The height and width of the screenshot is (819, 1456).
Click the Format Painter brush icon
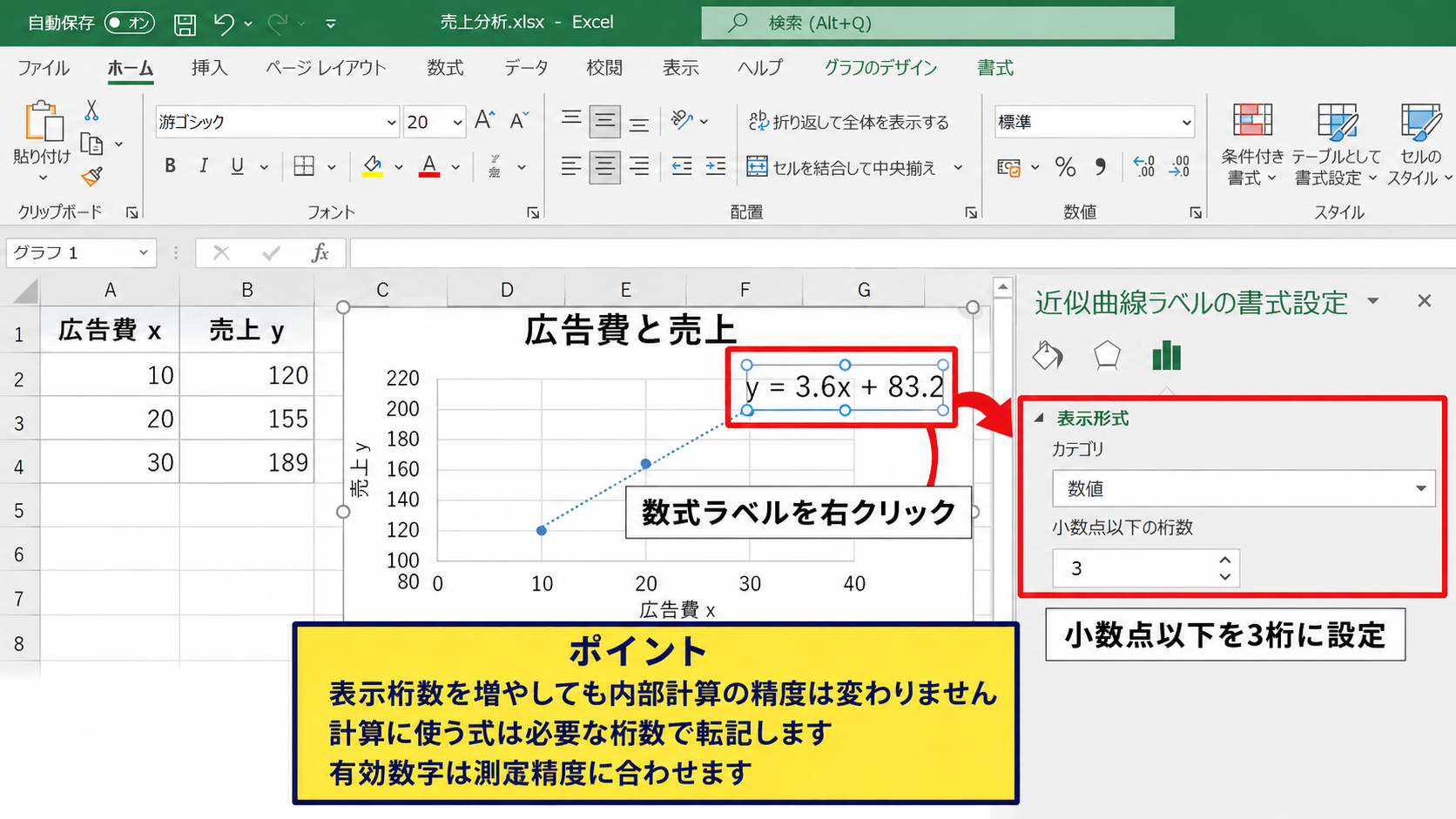(x=91, y=177)
